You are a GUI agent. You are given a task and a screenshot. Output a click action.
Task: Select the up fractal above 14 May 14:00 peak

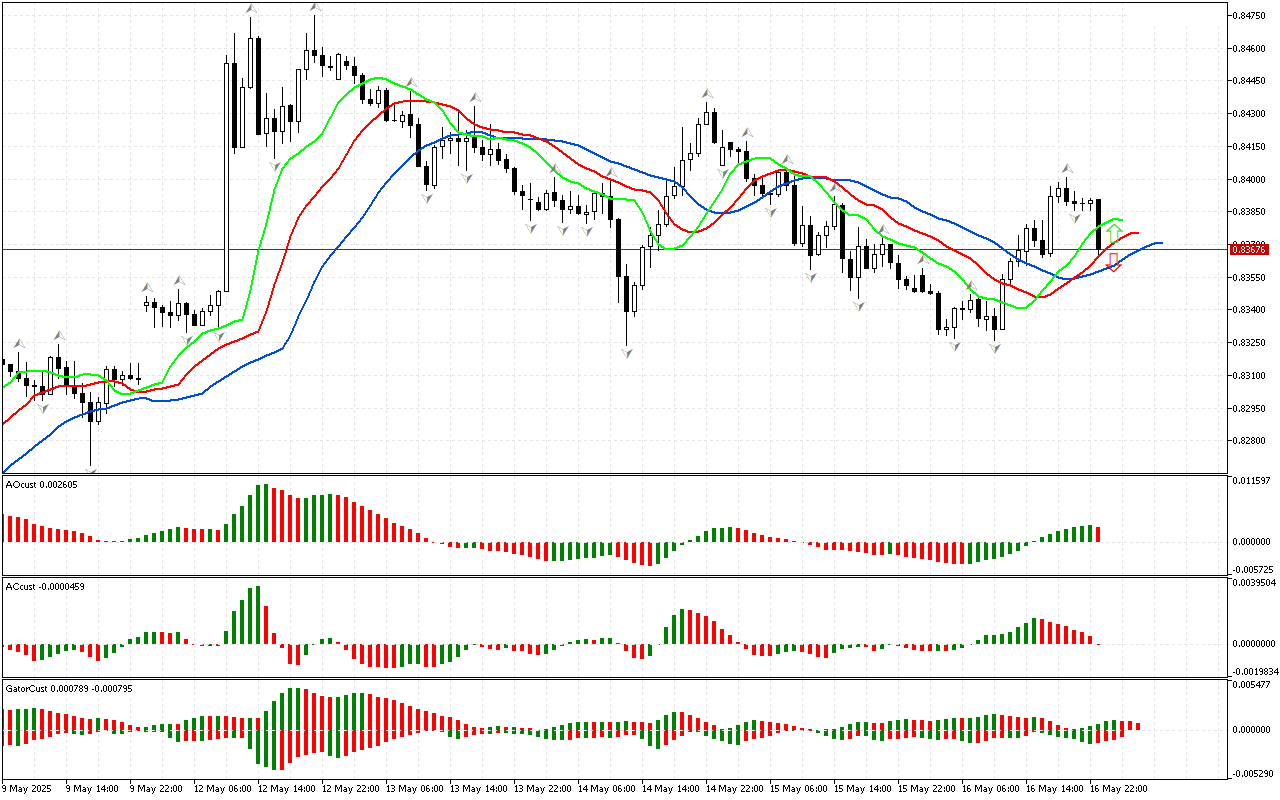[x=706, y=92]
